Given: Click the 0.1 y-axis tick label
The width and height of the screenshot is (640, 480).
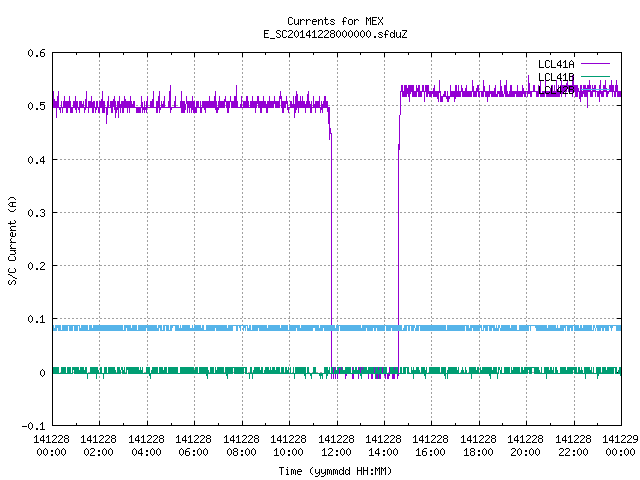Looking at the screenshot, I should point(36,319).
